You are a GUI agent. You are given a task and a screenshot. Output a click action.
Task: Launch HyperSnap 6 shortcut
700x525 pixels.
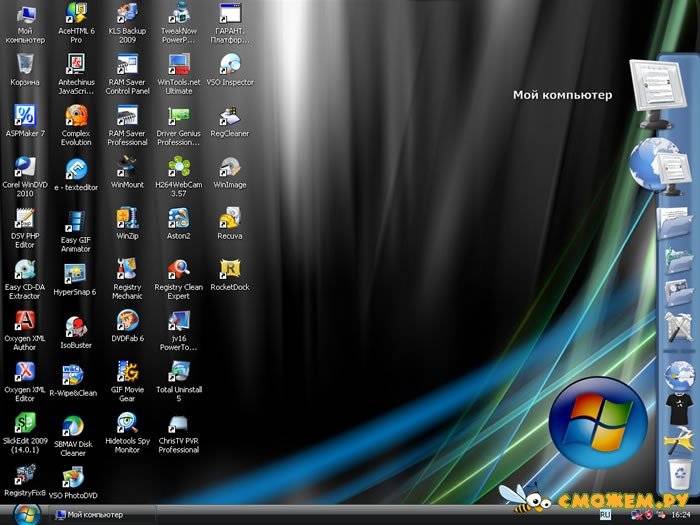pos(76,274)
